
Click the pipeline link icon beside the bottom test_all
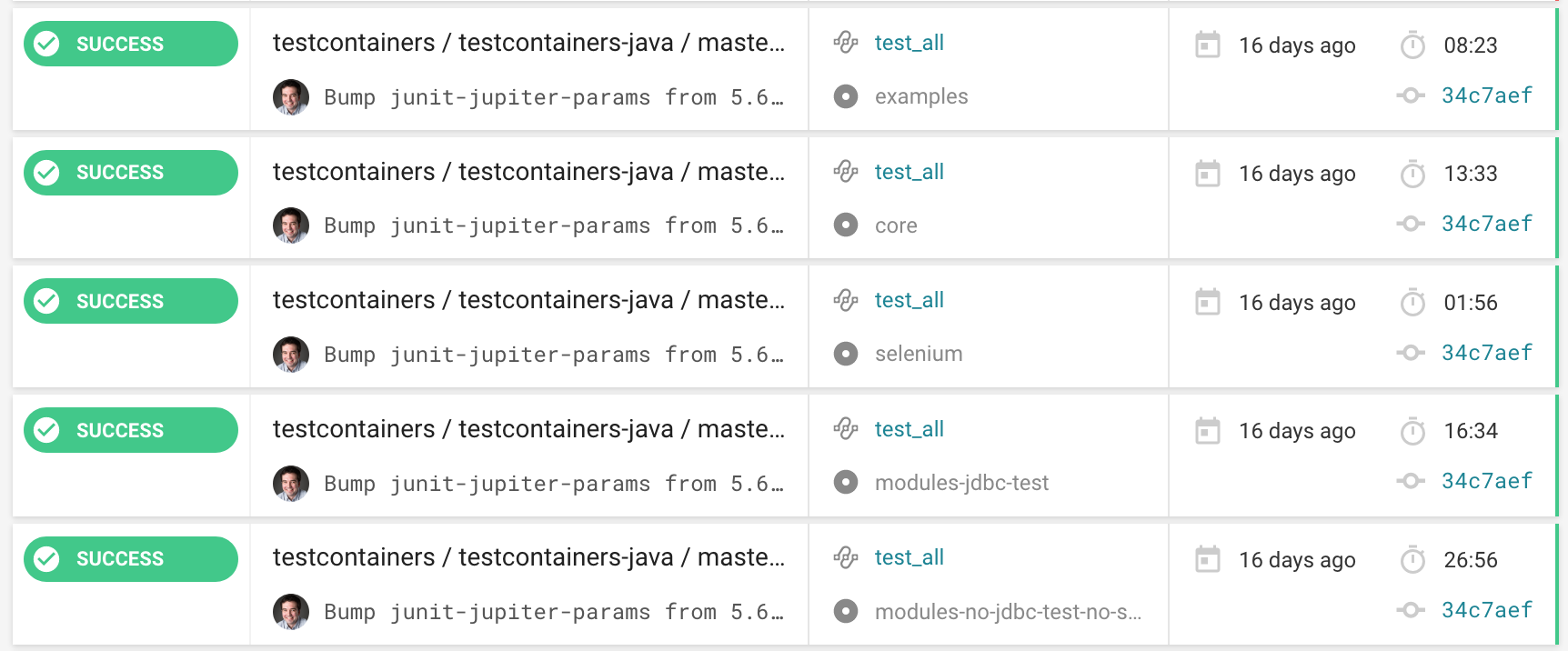point(846,556)
